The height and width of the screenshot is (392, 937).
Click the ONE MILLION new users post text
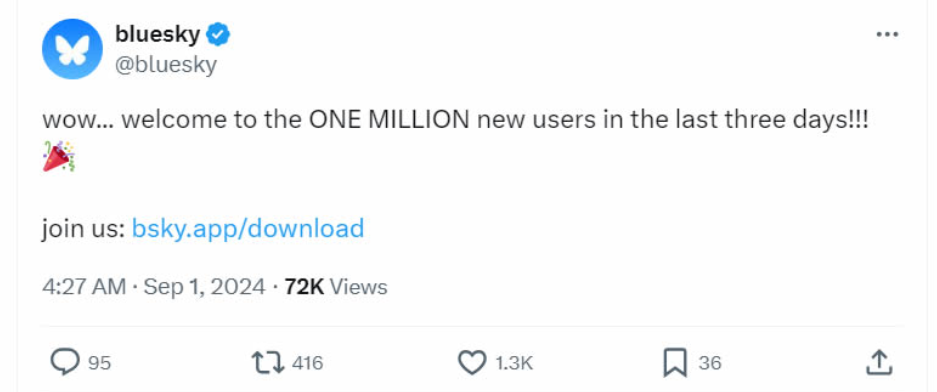click(454, 120)
